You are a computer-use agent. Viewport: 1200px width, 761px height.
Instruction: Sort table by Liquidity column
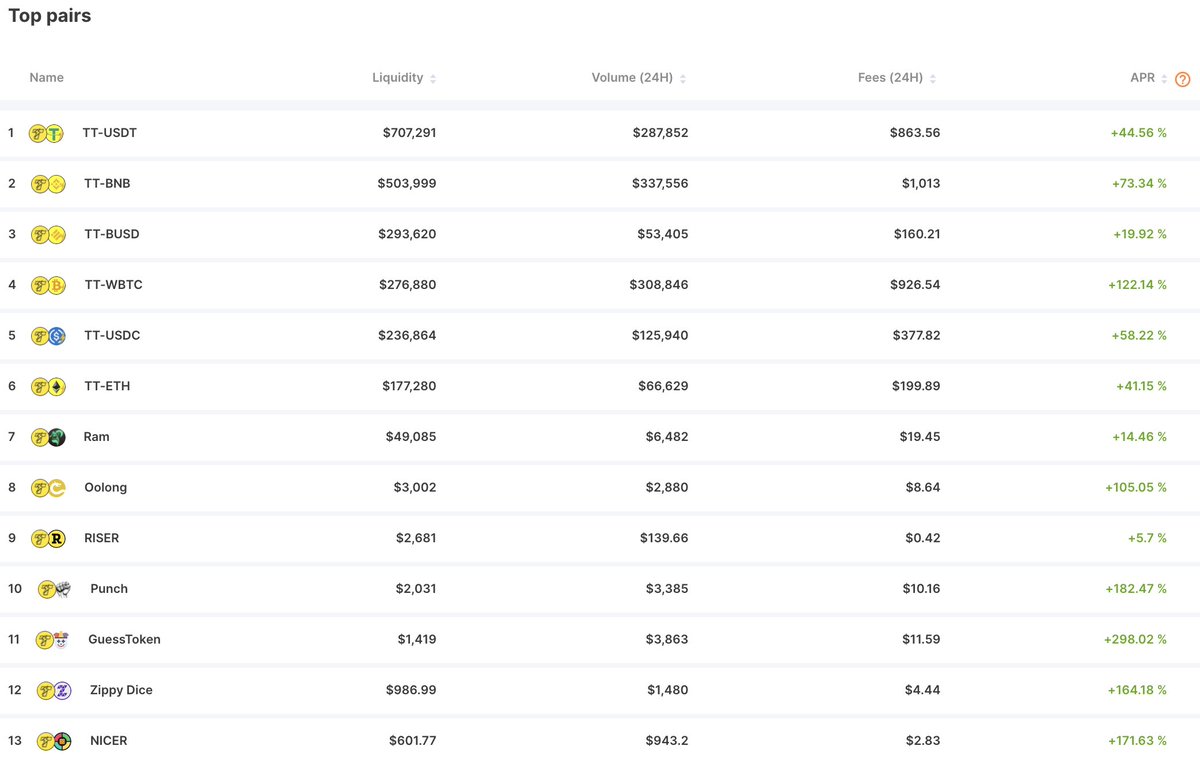click(x=404, y=78)
